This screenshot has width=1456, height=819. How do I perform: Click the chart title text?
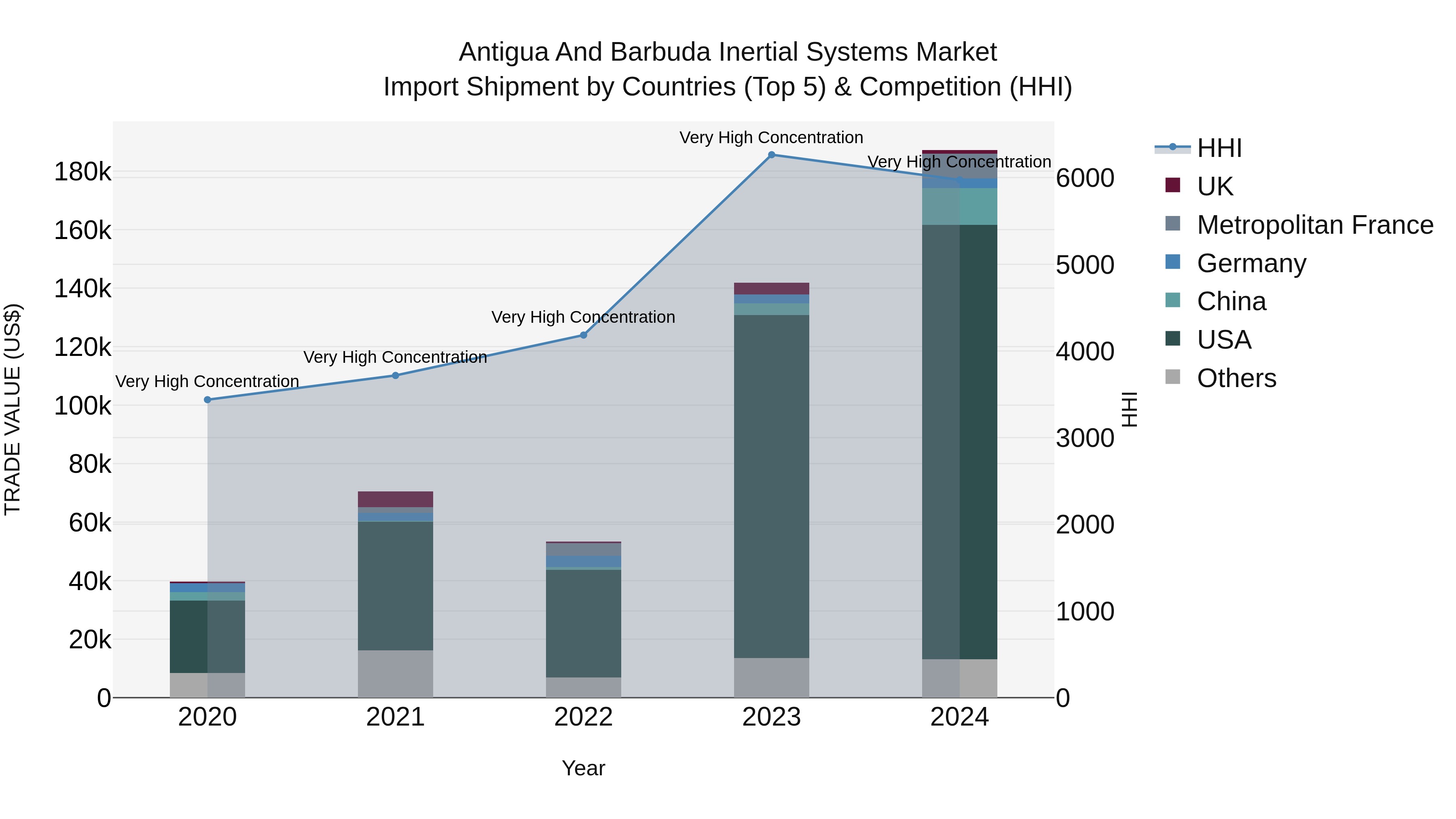[728, 69]
